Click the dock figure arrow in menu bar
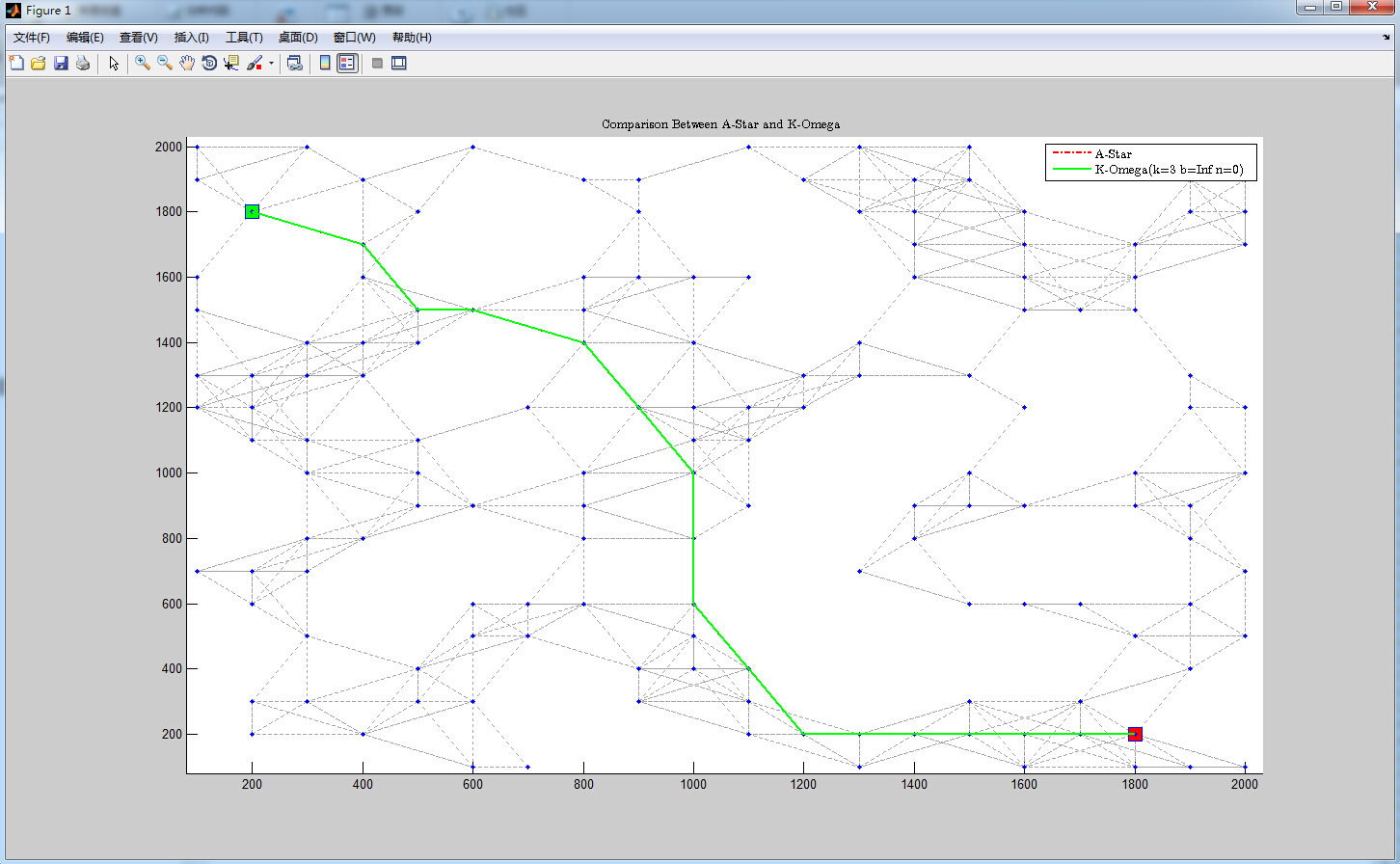 coord(1387,38)
